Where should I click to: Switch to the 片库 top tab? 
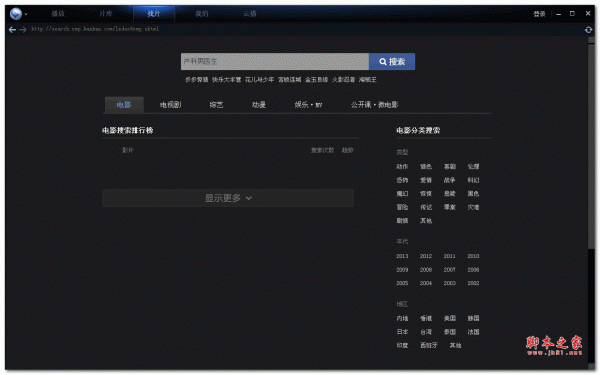(x=106, y=14)
